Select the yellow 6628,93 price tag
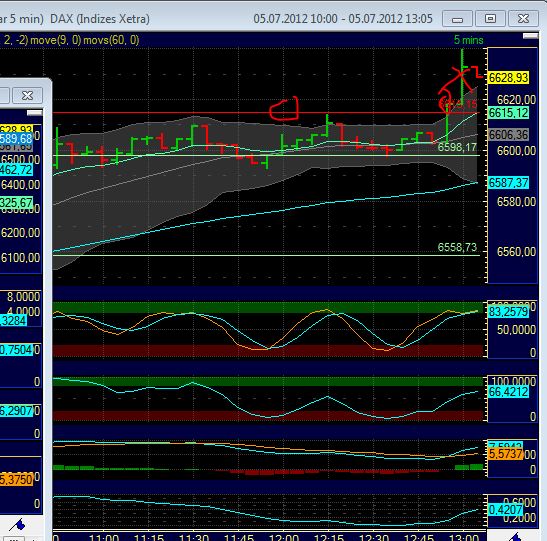547x541 pixels. (508, 77)
